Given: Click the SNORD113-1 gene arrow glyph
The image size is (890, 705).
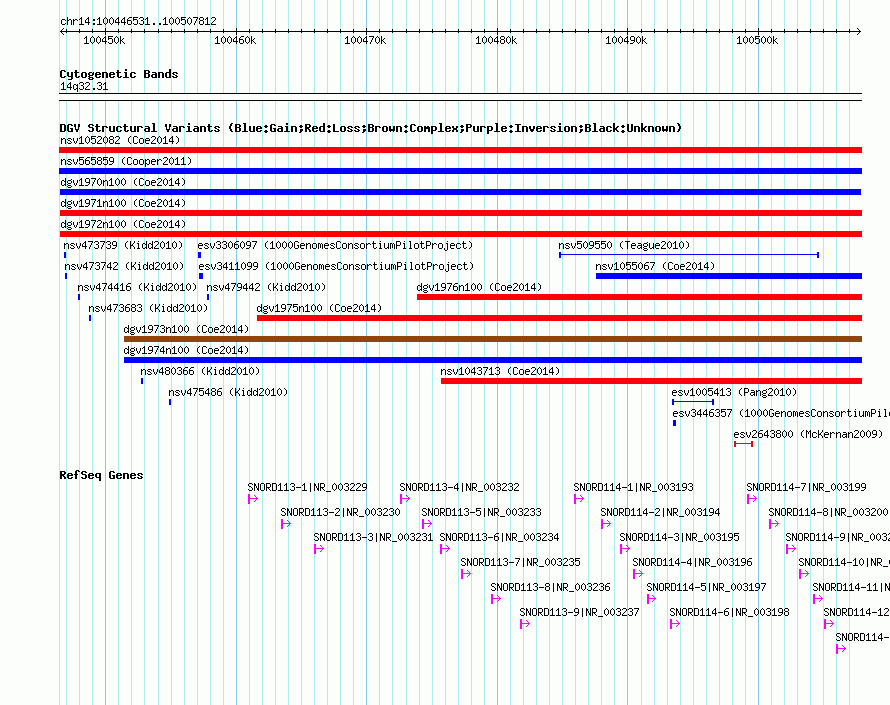Looking at the screenshot, I should pos(253,499).
